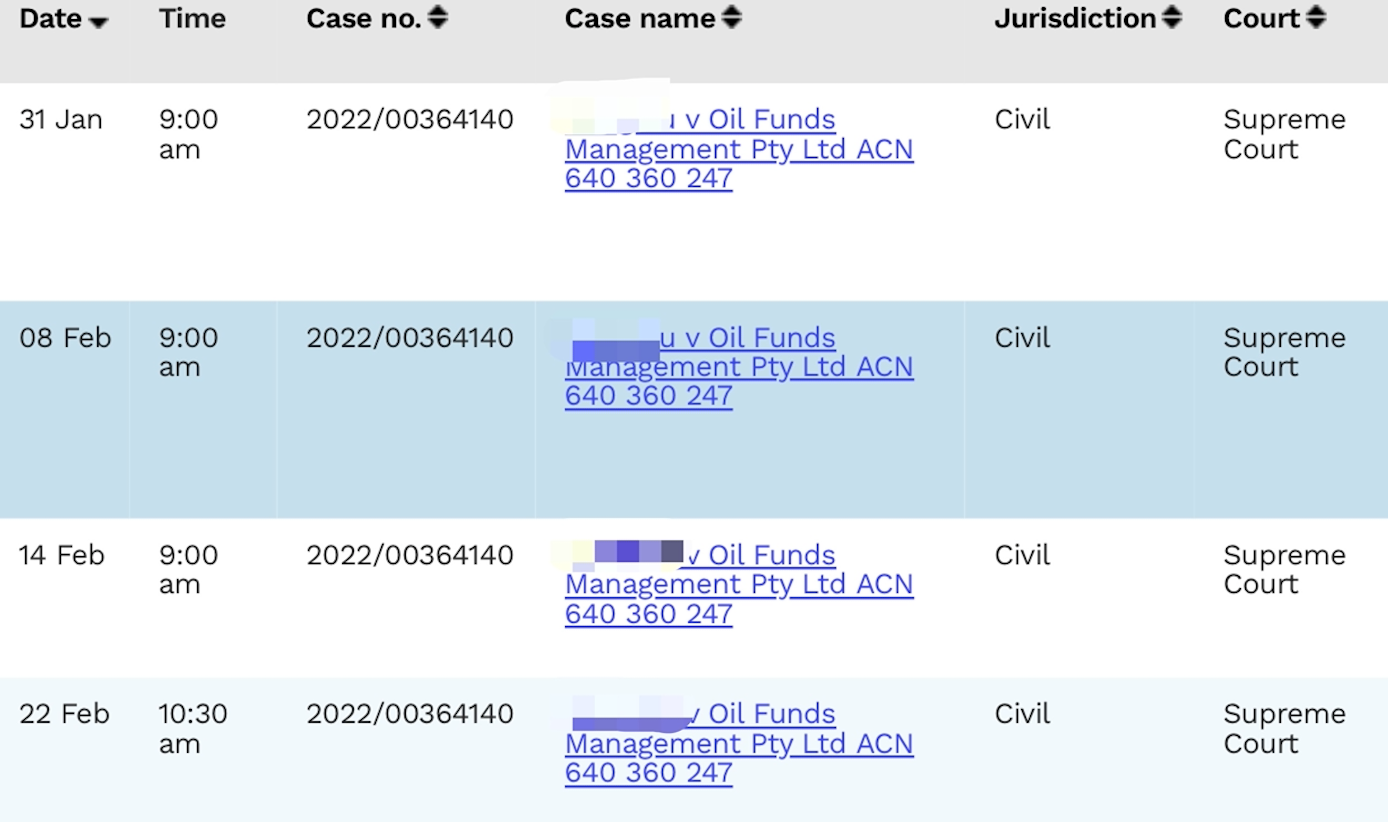Click Supreme Court in the 14 Feb row
Viewport: 1388px width, 822px height.
pos(1284,570)
